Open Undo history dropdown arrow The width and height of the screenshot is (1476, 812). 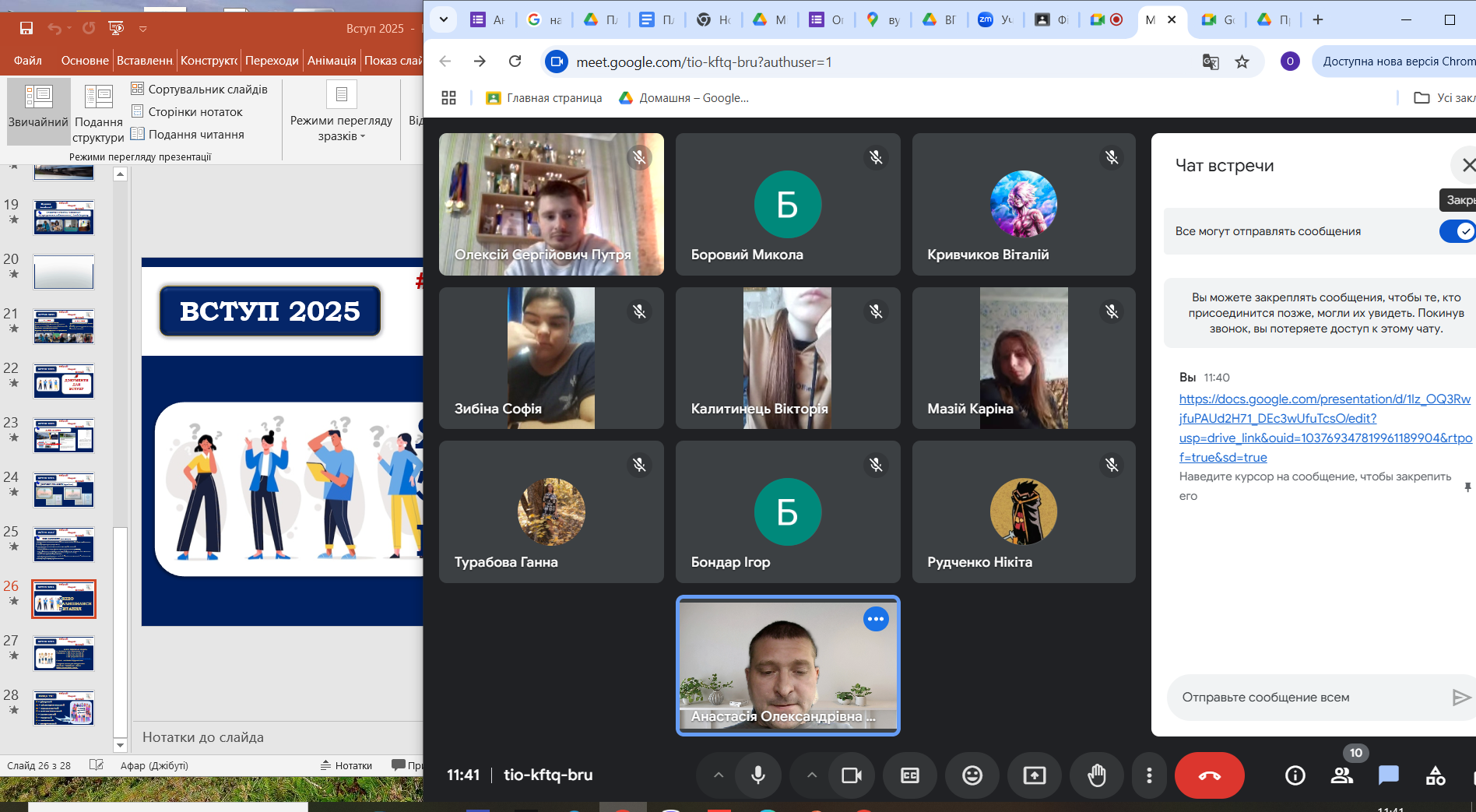coord(69,29)
